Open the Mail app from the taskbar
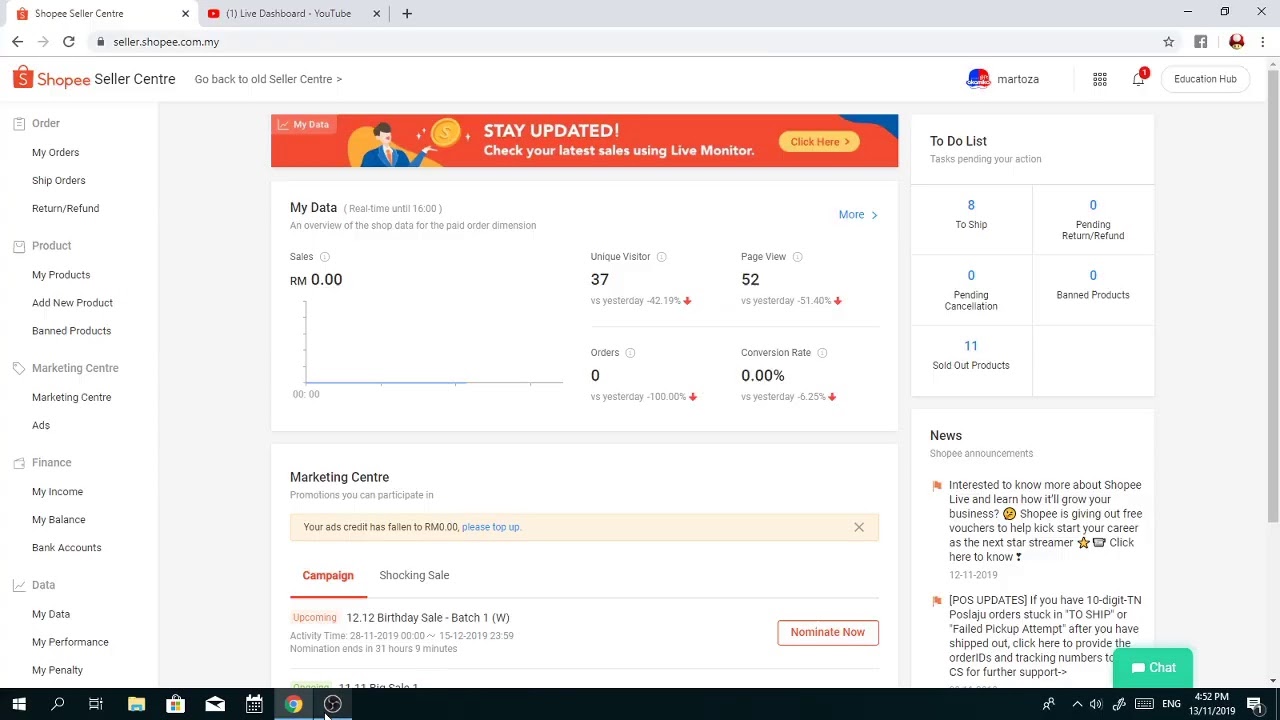The image size is (1280, 720). [x=215, y=704]
